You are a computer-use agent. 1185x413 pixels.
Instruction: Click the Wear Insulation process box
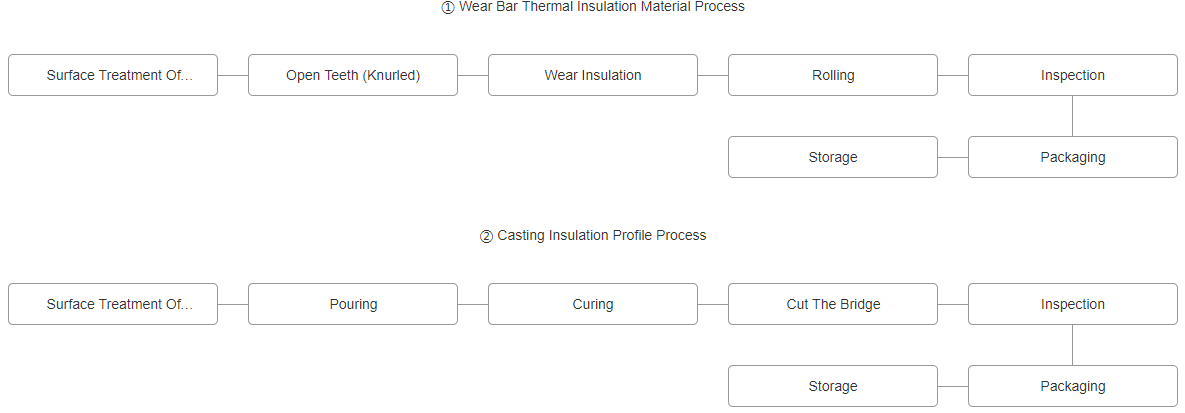point(593,75)
